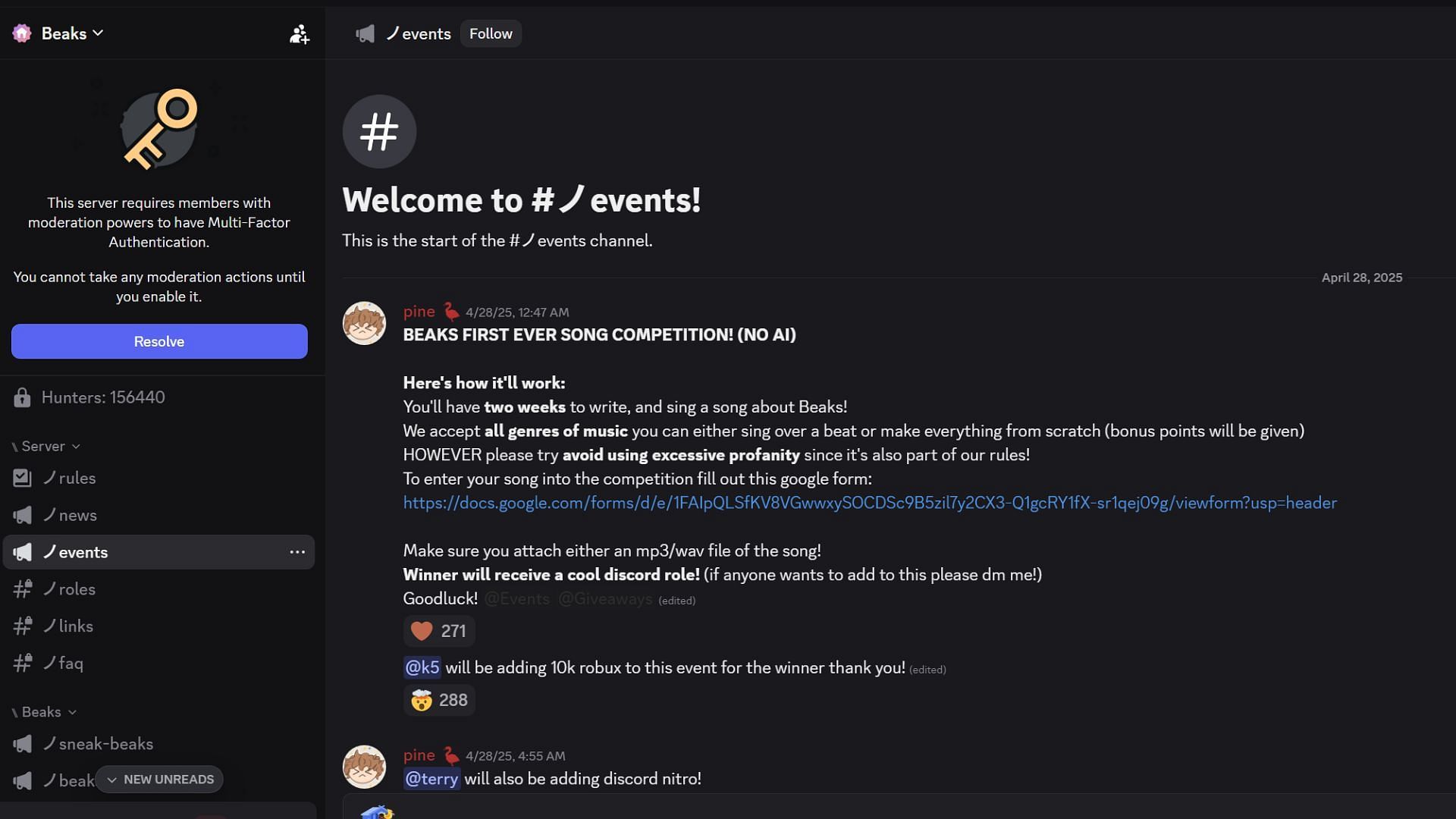1456x819 pixels.
Task: Open the news announcement channel
Action: pyautogui.click(x=158, y=515)
